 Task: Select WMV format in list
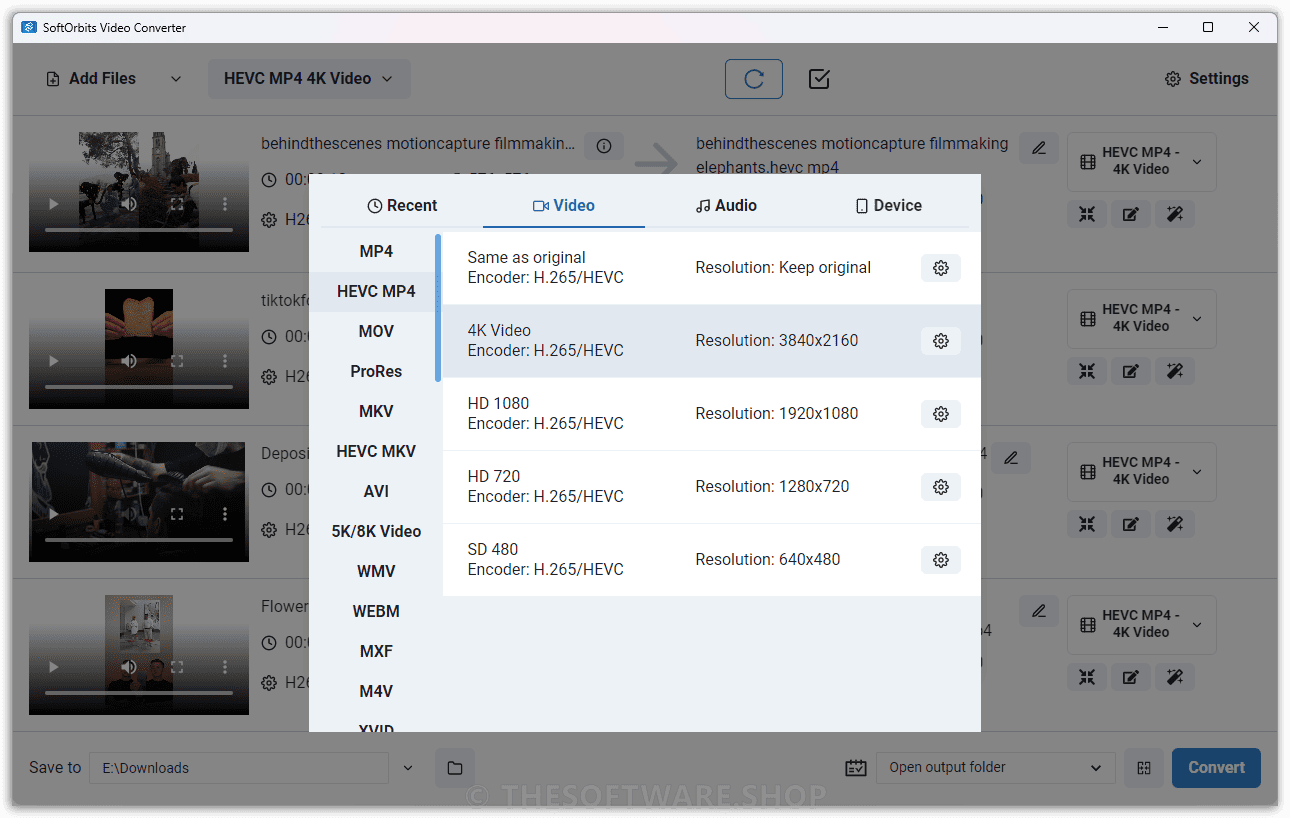(376, 572)
